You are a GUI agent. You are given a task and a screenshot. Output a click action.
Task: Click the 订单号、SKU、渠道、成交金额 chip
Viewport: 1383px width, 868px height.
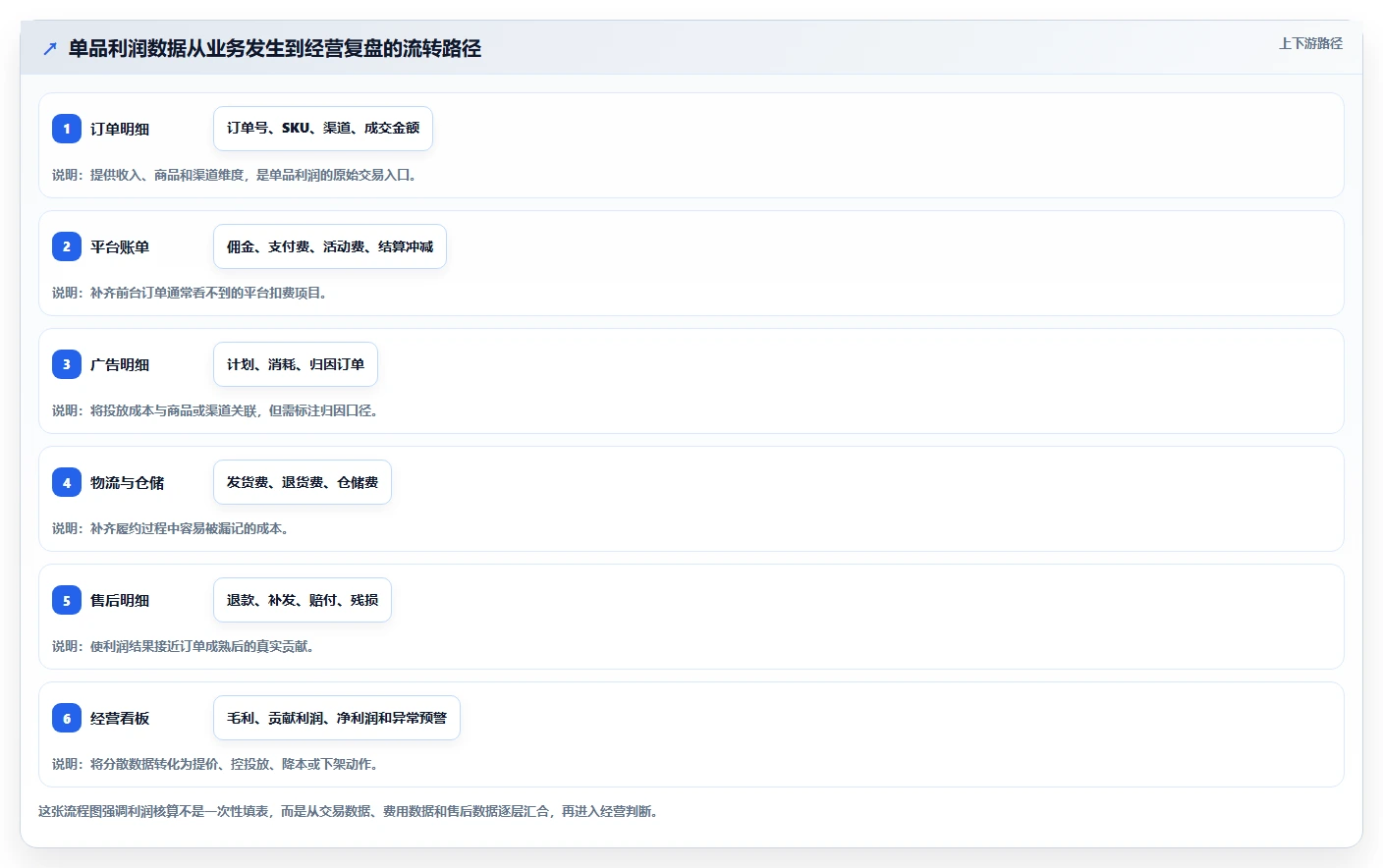(323, 129)
